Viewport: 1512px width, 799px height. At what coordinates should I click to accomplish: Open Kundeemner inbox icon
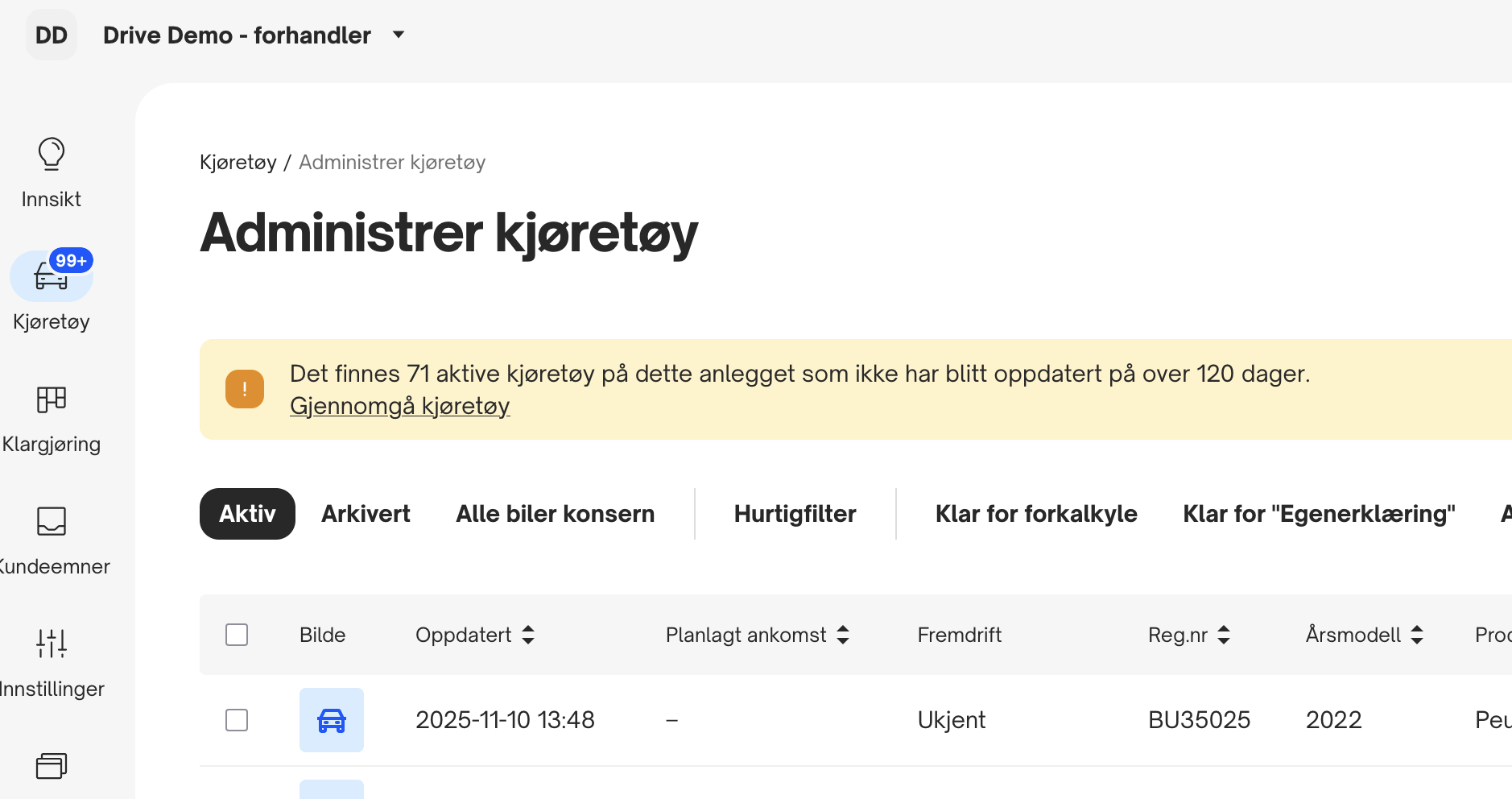point(52,522)
